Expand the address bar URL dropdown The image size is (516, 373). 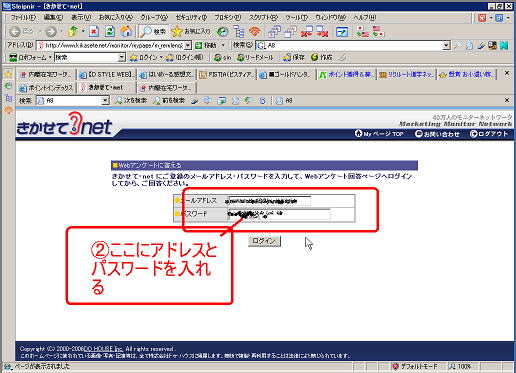pos(188,45)
